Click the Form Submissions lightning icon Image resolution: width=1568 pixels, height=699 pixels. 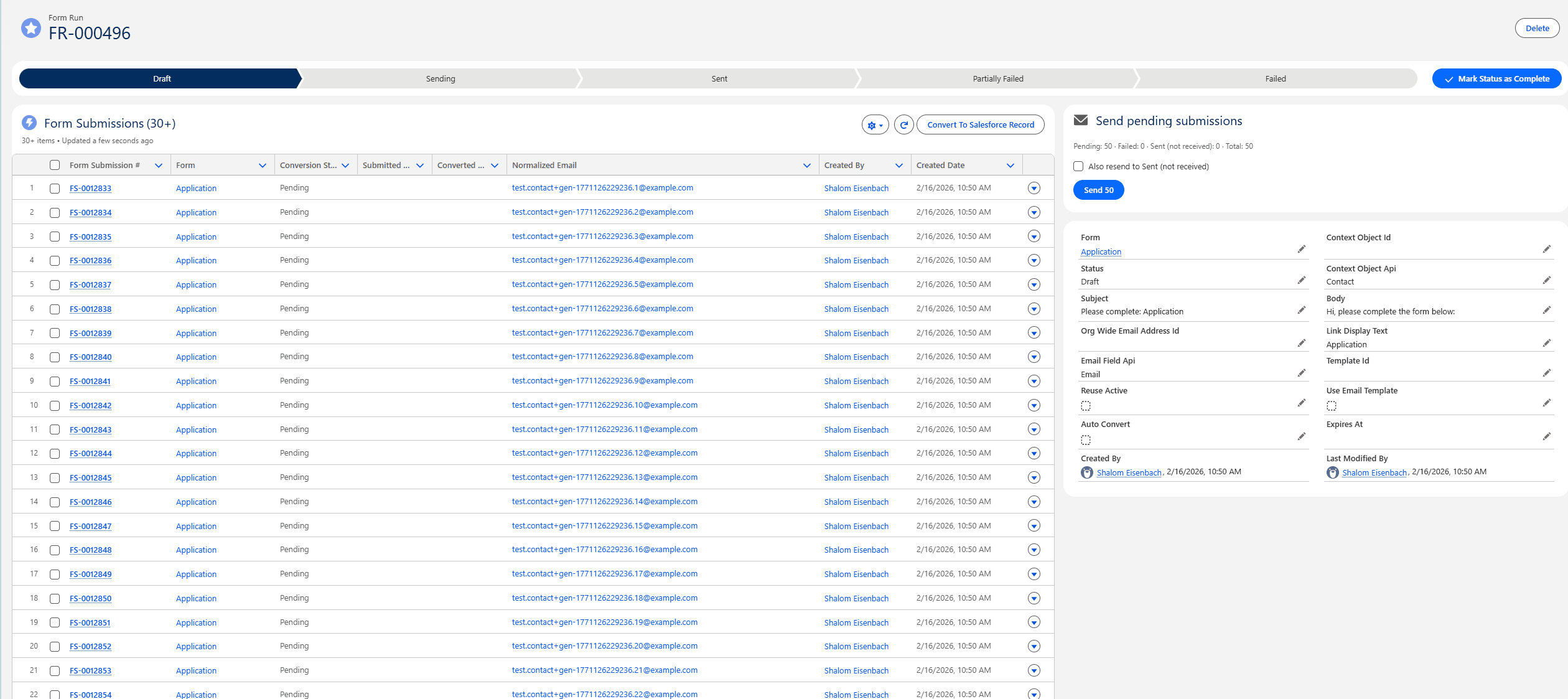(29, 123)
